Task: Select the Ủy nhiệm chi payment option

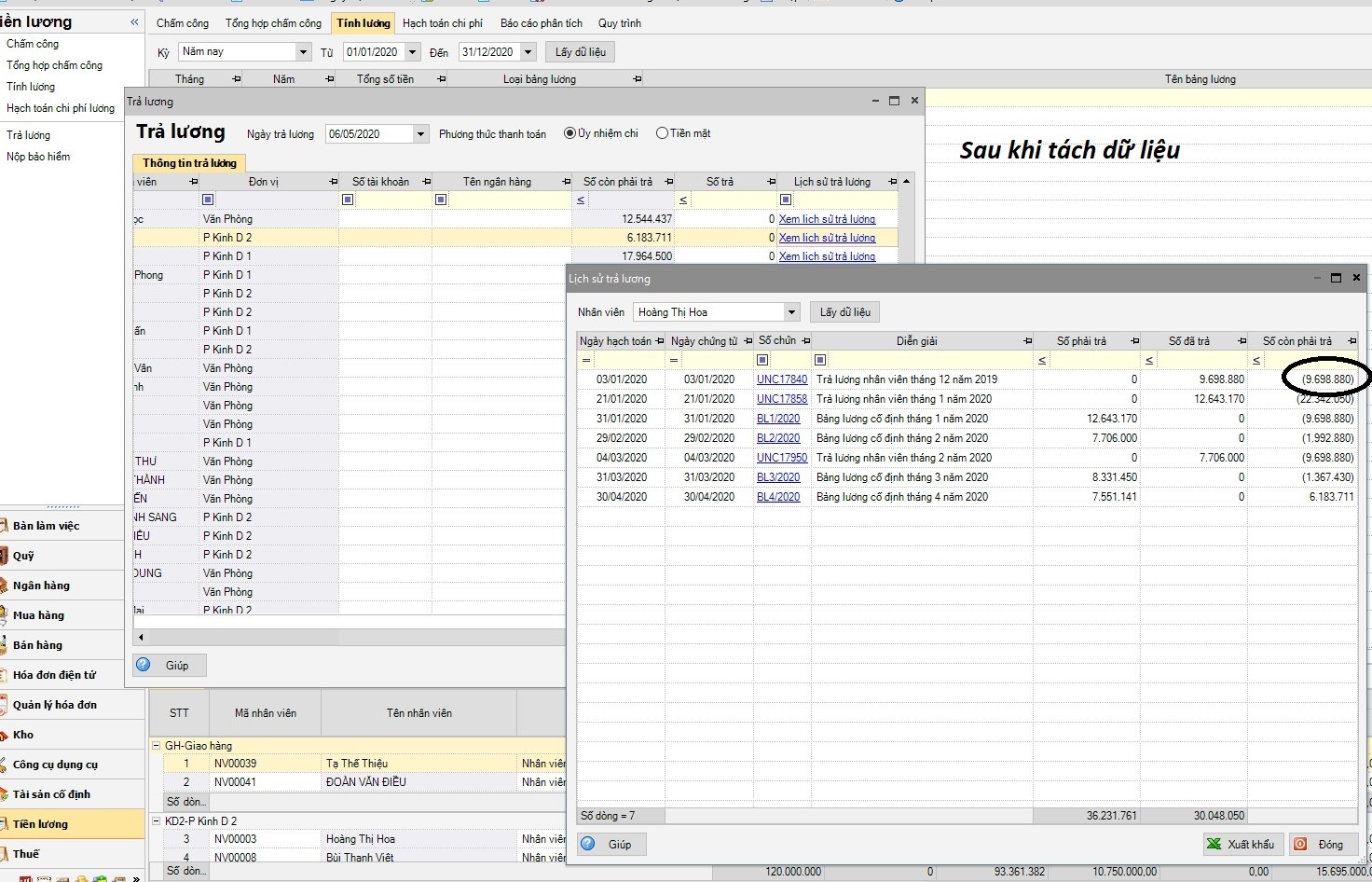Action: pos(569,133)
